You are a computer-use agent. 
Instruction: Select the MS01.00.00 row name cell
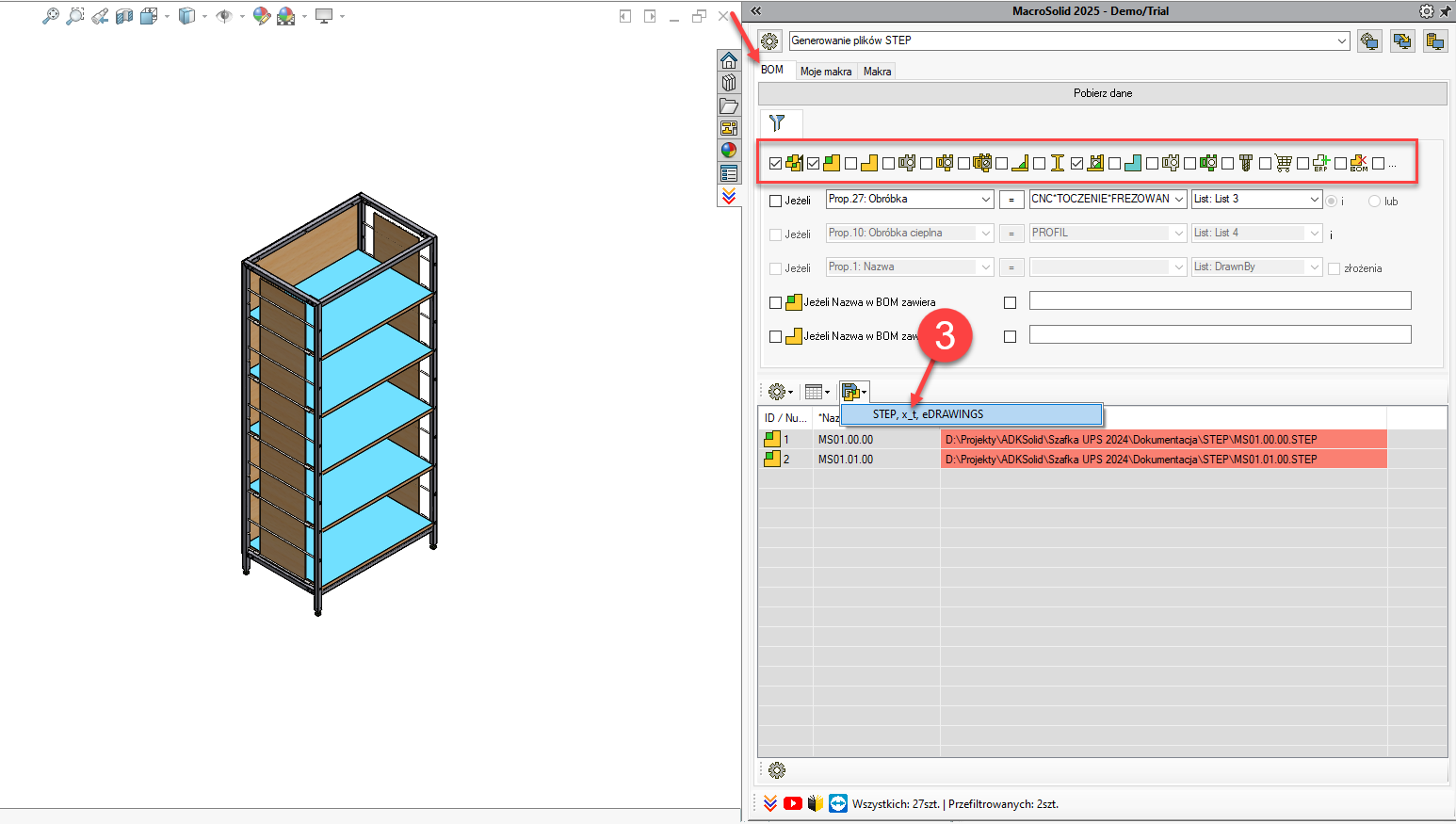pos(876,440)
